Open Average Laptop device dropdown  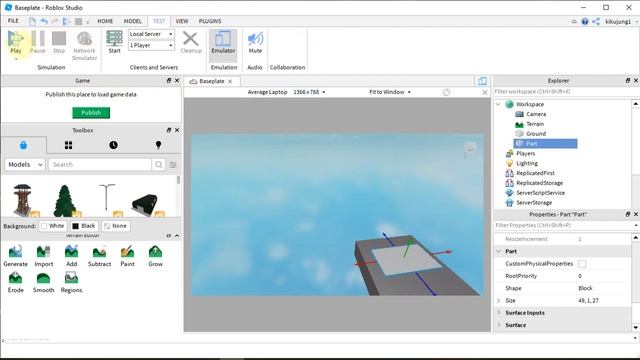287,92
